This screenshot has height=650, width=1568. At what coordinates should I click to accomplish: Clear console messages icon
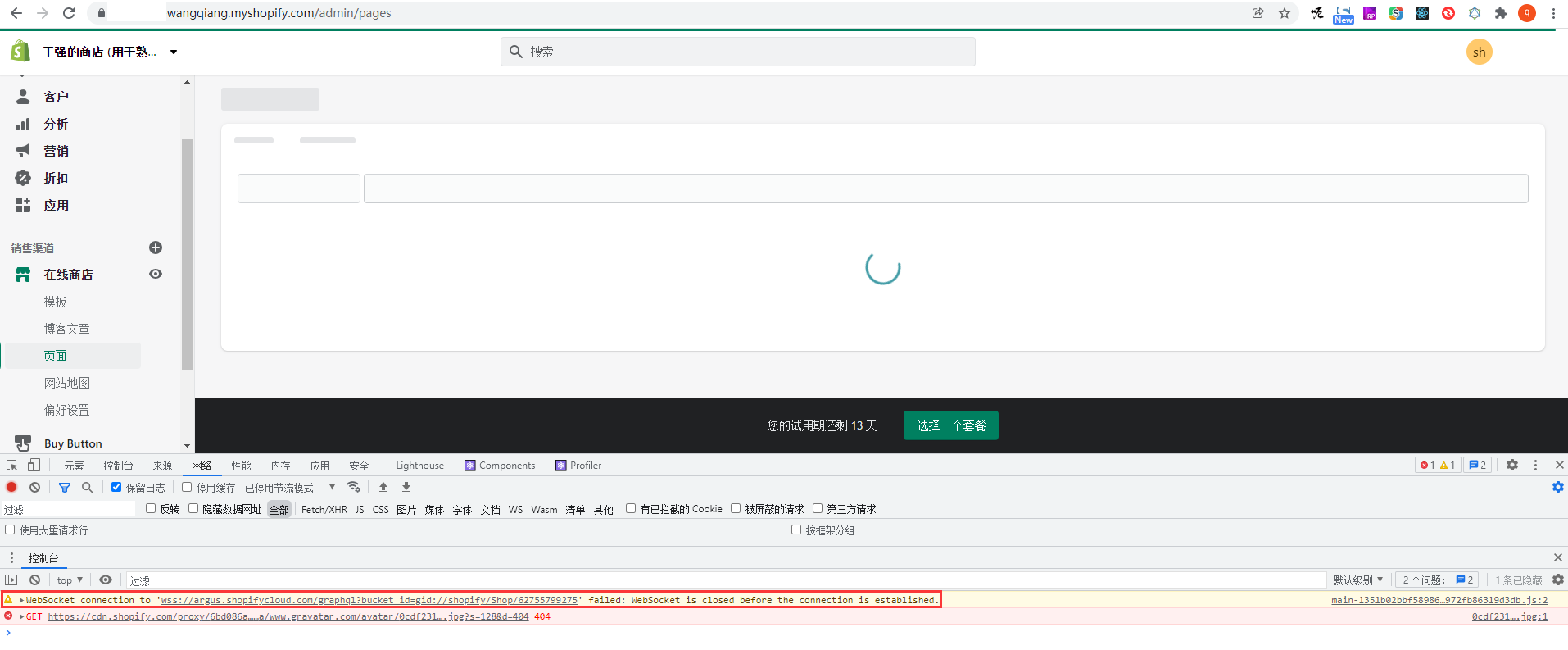[34, 580]
